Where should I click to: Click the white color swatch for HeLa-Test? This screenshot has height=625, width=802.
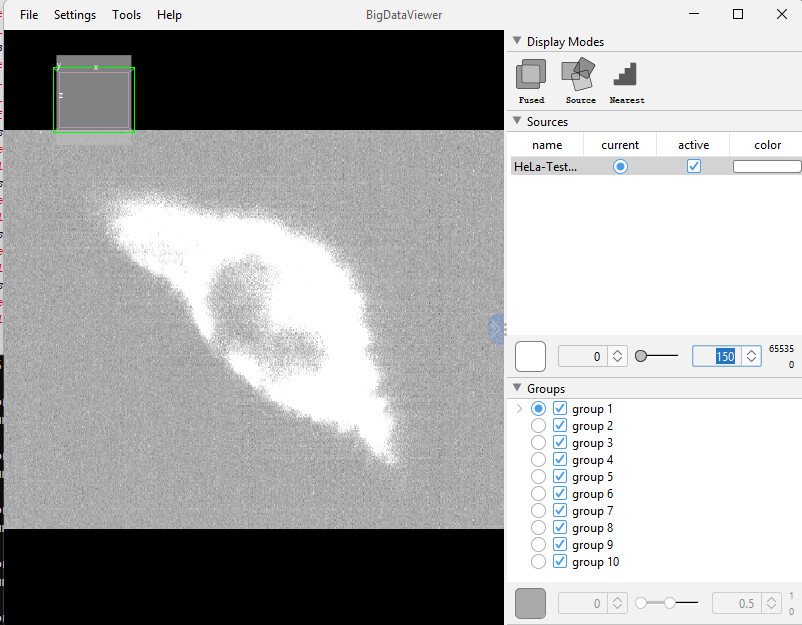point(766,166)
